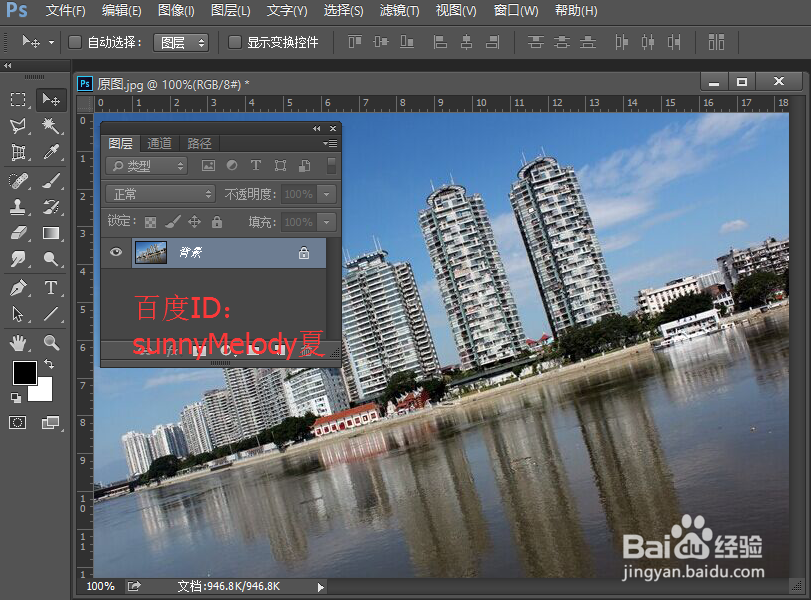
Task: Open the 图像(I) menu
Action: 176,10
